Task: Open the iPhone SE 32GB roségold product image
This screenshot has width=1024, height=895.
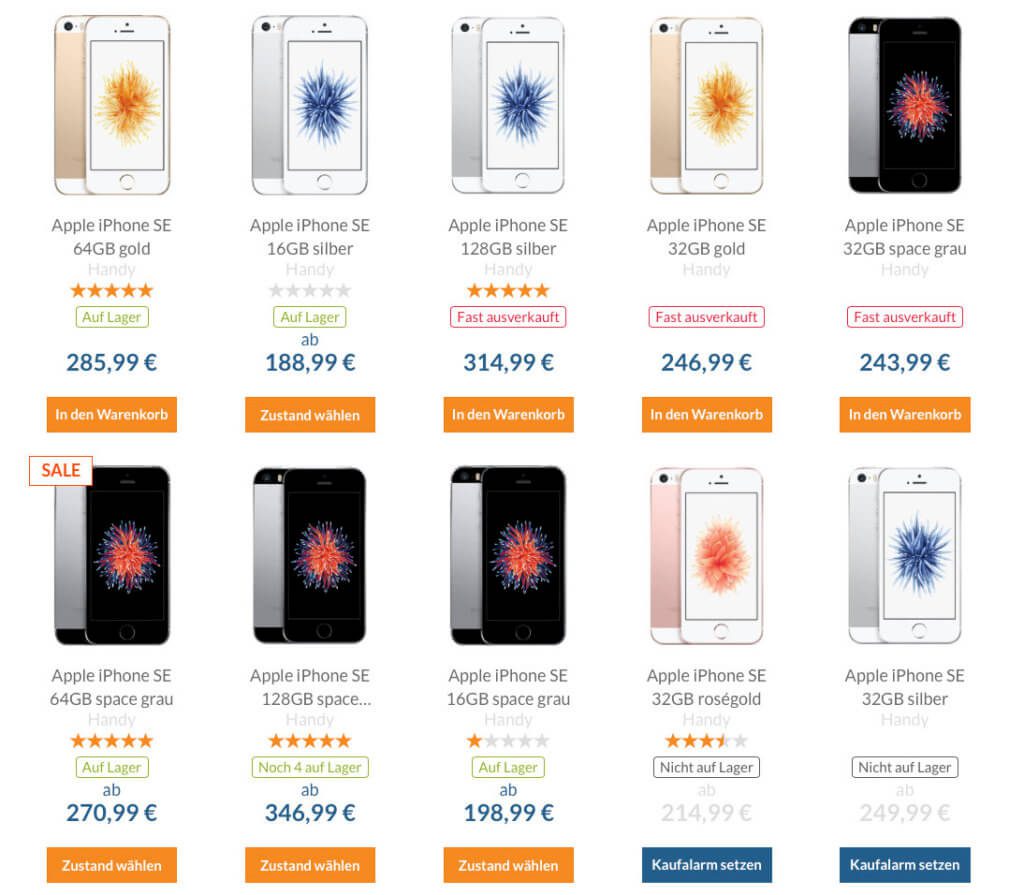Action: coord(707,556)
